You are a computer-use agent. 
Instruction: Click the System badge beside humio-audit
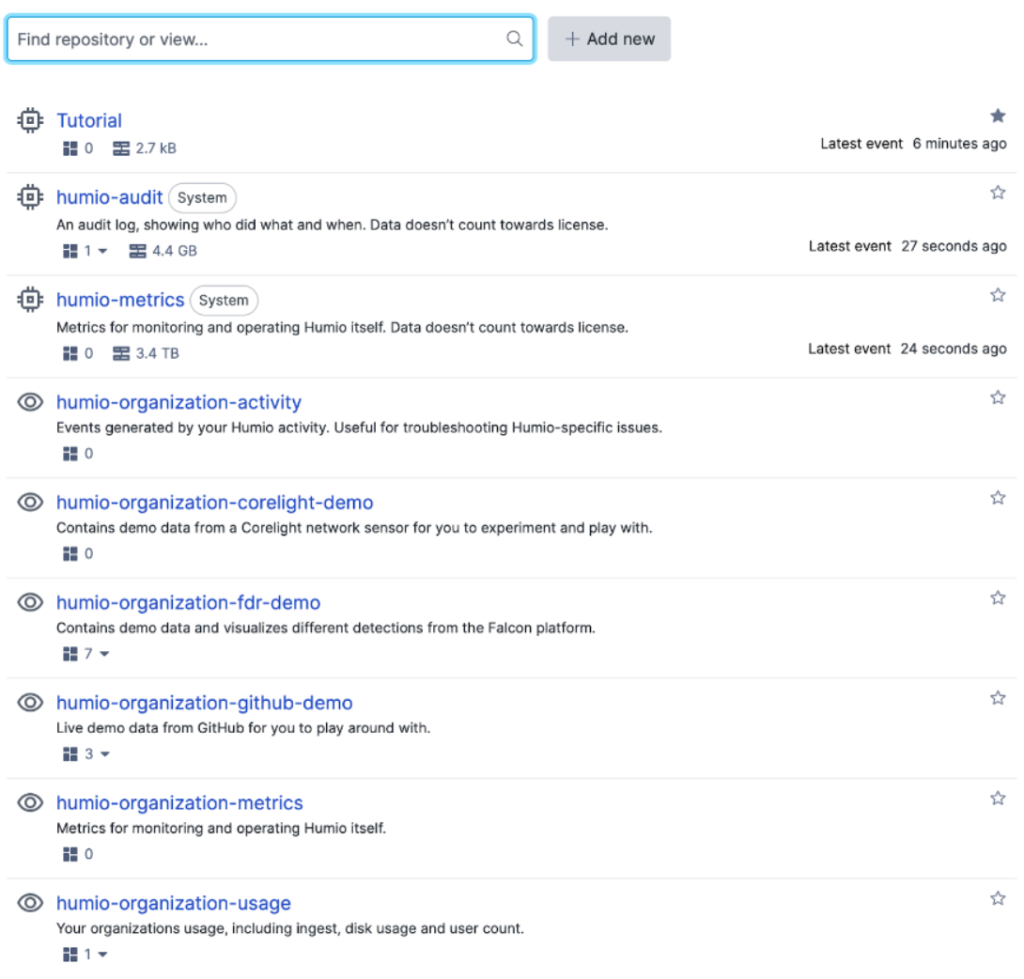coord(202,197)
